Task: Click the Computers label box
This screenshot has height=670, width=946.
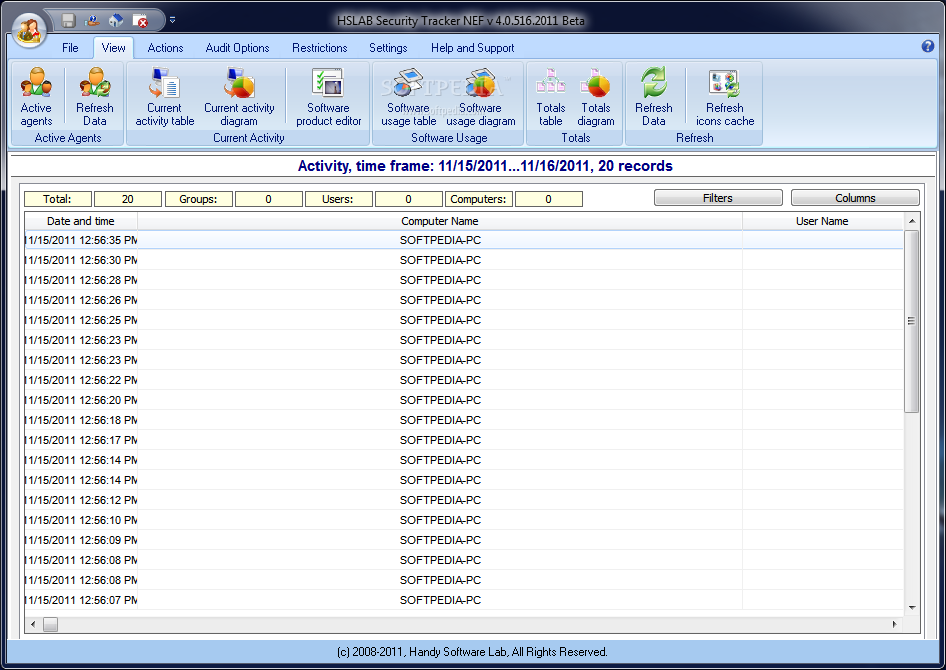Action: coord(478,199)
